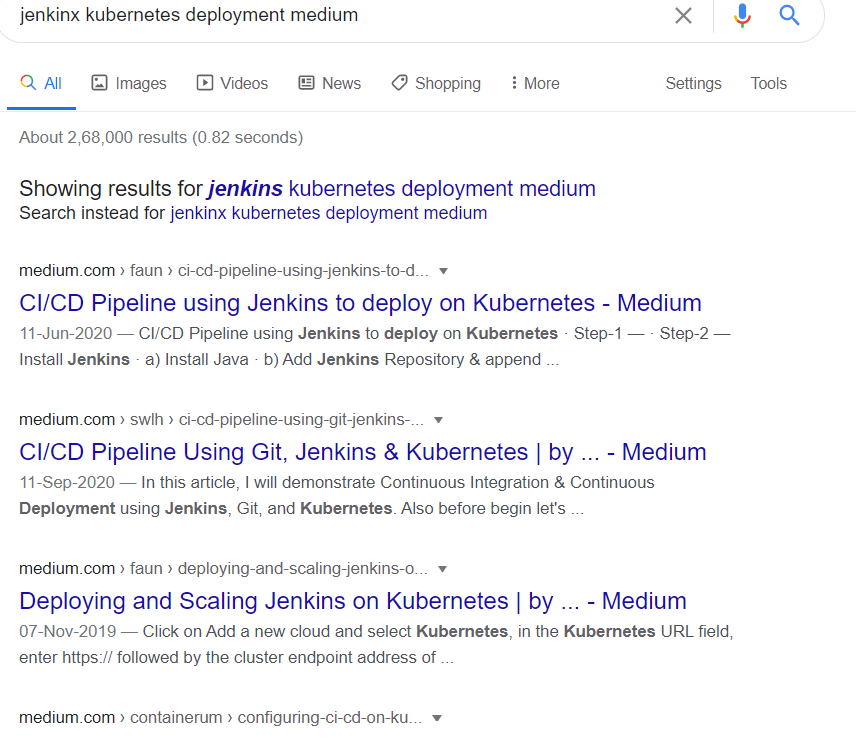The width and height of the screenshot is (856, 741).
Task: Open the Images search tab
Action: coord(129,83)
